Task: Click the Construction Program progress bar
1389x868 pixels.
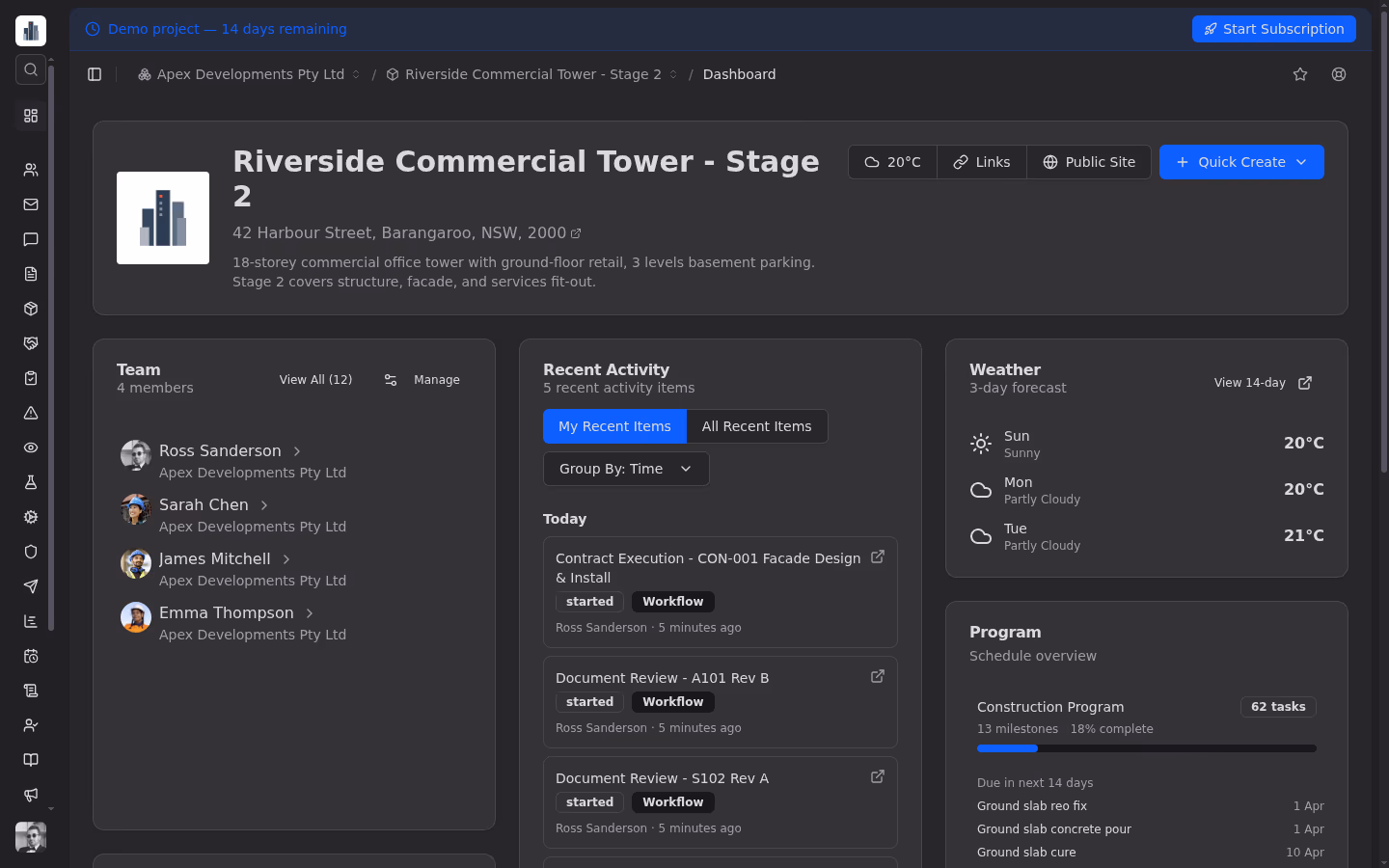Action: [x=1146, y=748]
